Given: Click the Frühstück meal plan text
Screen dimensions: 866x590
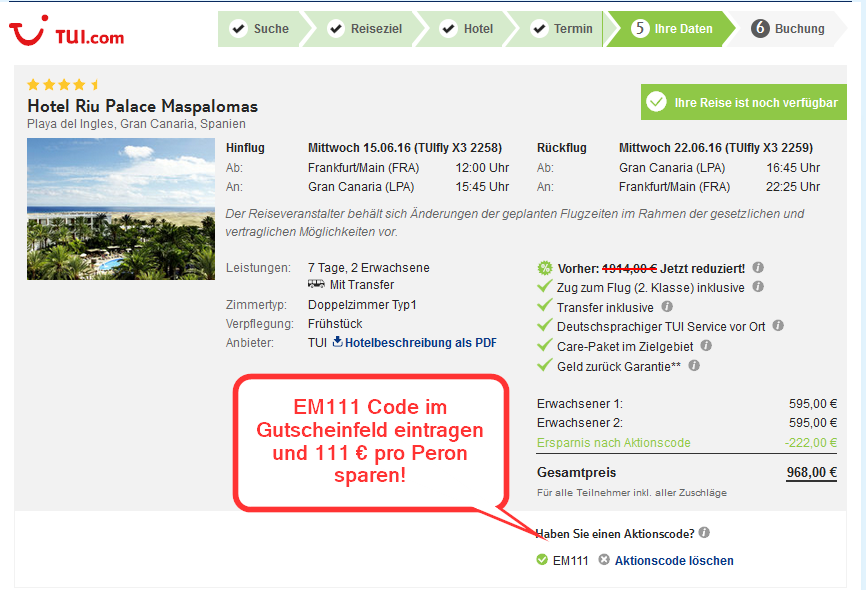Looking at the screenshot, I should coord(335,324).
